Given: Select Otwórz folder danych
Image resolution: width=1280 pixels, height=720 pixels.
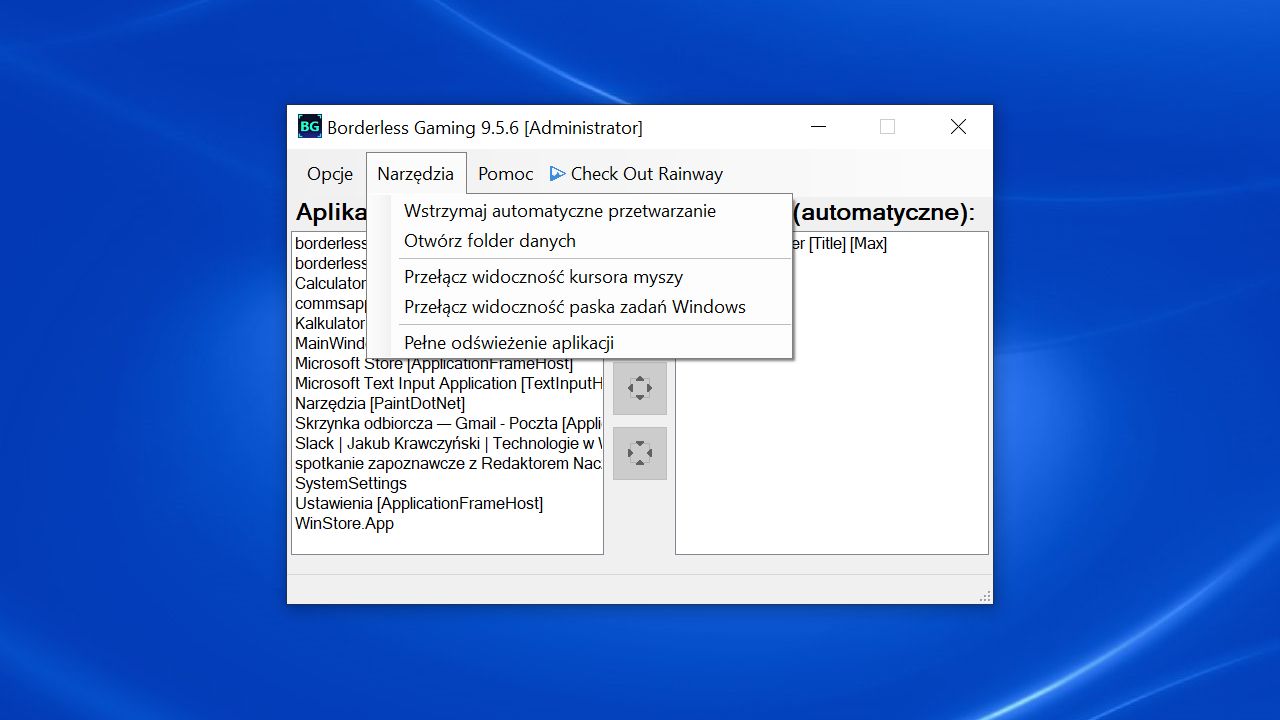Looking at the screenshot, I should (580, 241).
